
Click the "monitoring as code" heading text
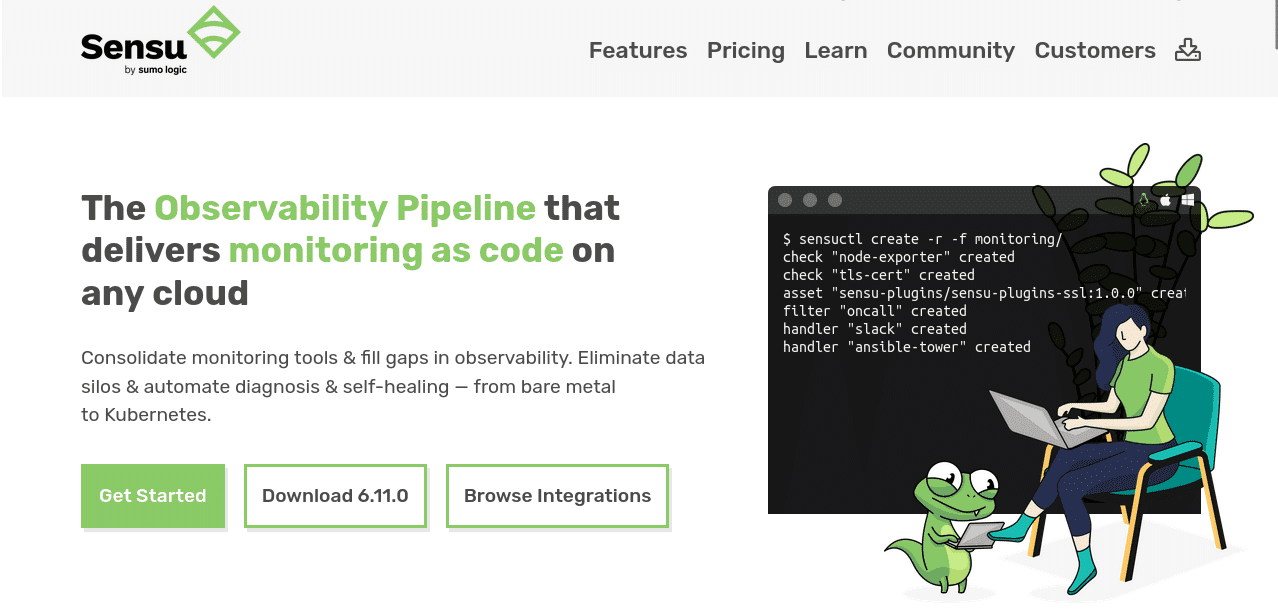396,250
